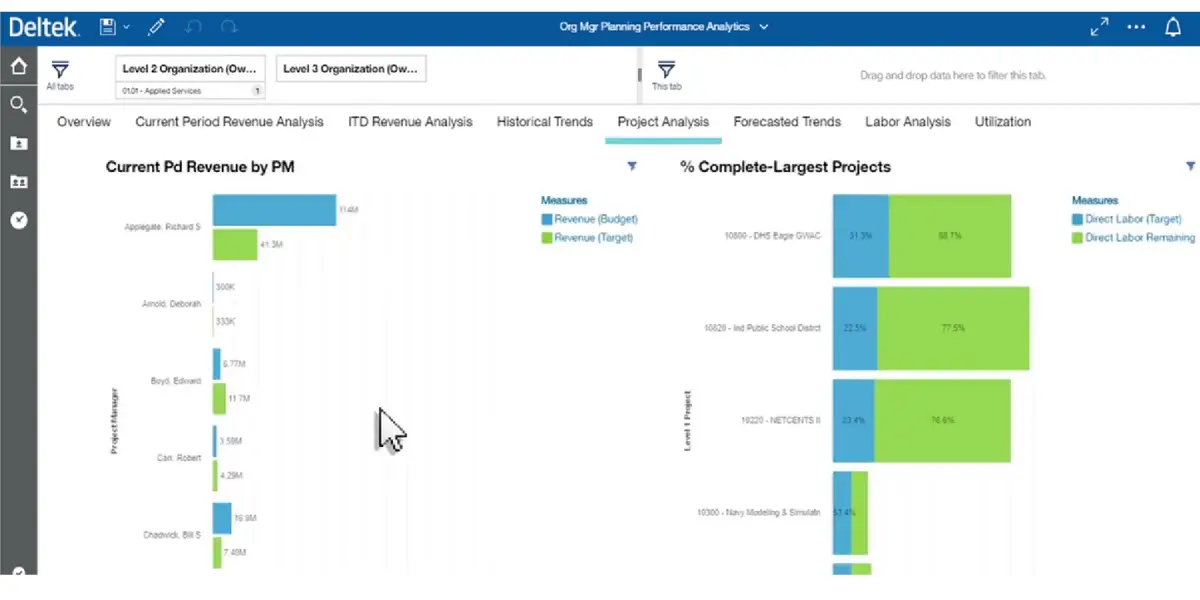Screen dimensions: 1200x600
Task: Click the 77.5% green segment for Ind Public School
Action: point(953,328)
